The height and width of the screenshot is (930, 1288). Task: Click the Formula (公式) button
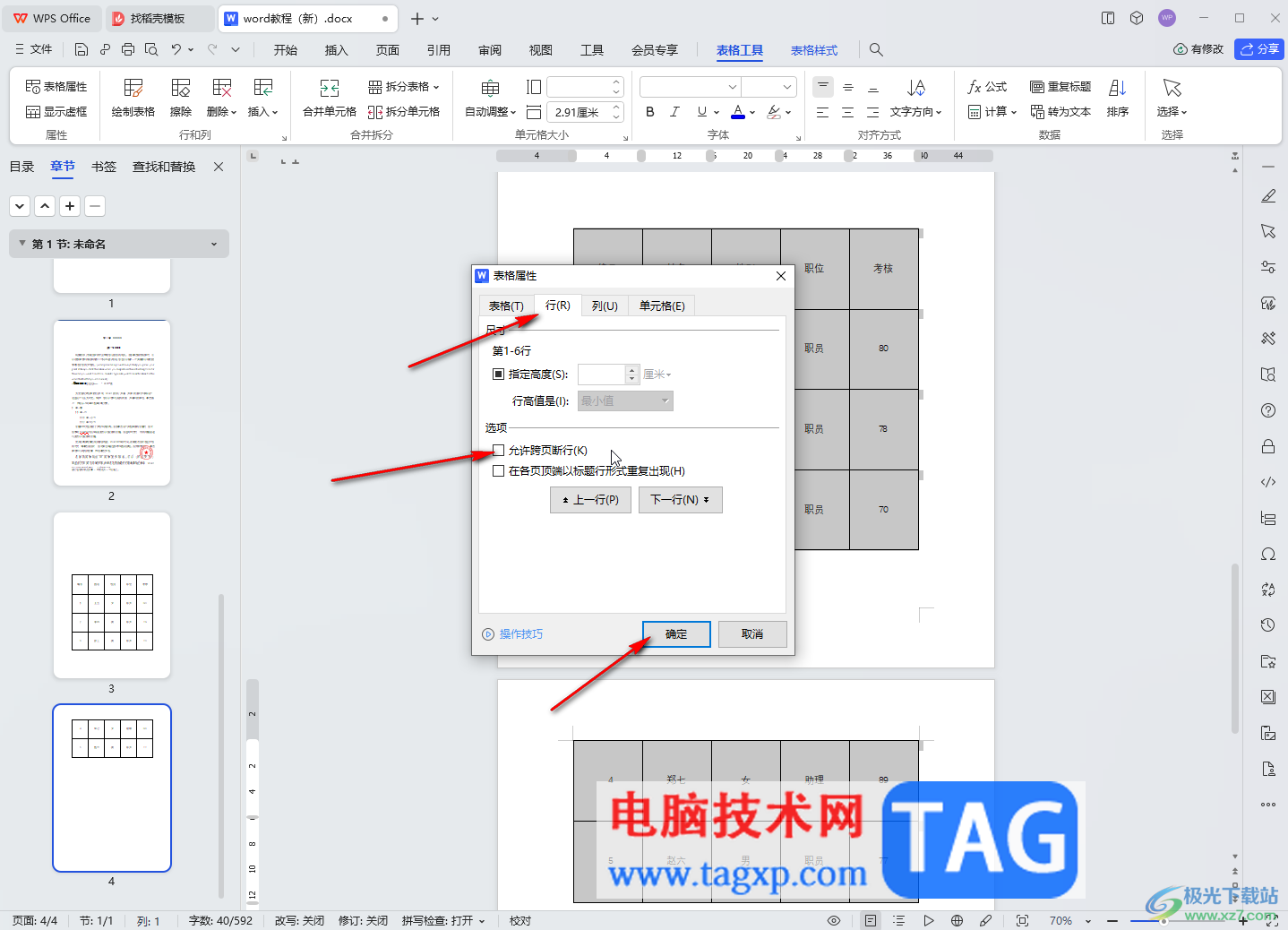988,87
